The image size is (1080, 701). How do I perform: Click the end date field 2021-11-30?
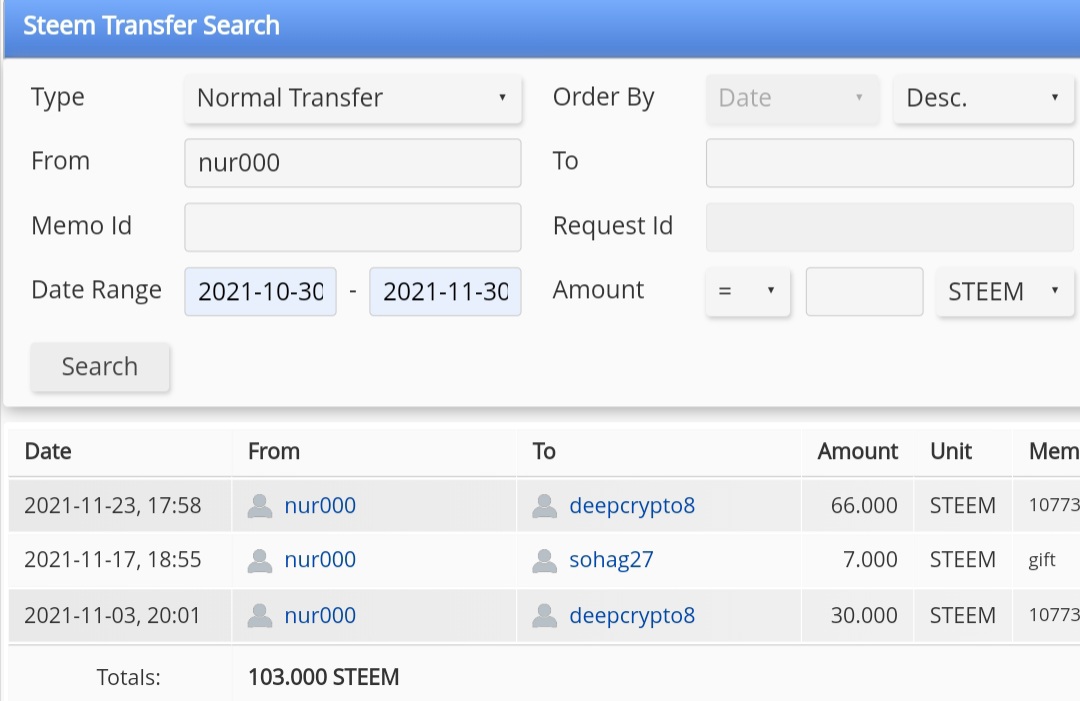click(445, 292)
